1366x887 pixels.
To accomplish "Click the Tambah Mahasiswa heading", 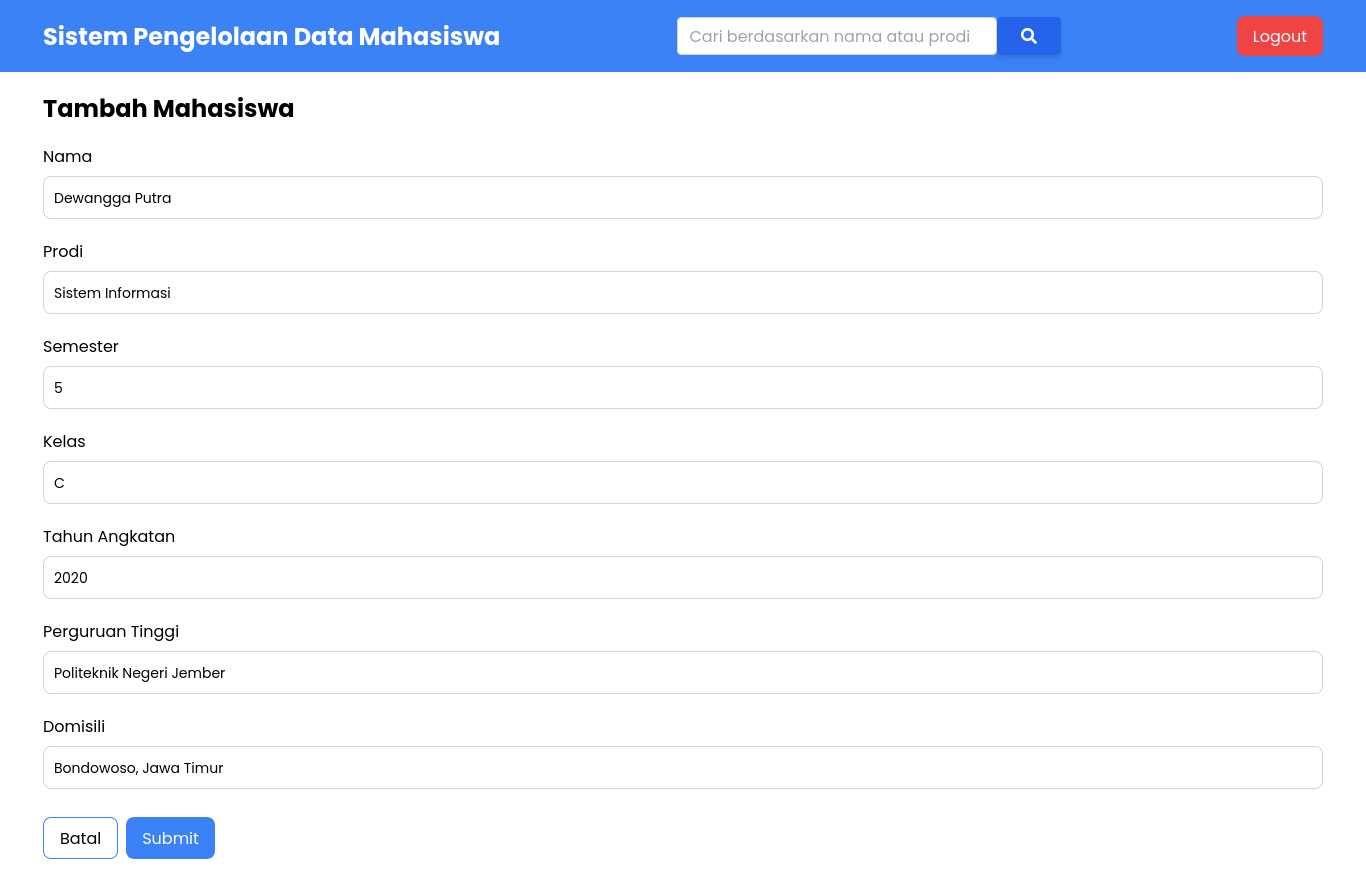I will click(x=168, y=109).
